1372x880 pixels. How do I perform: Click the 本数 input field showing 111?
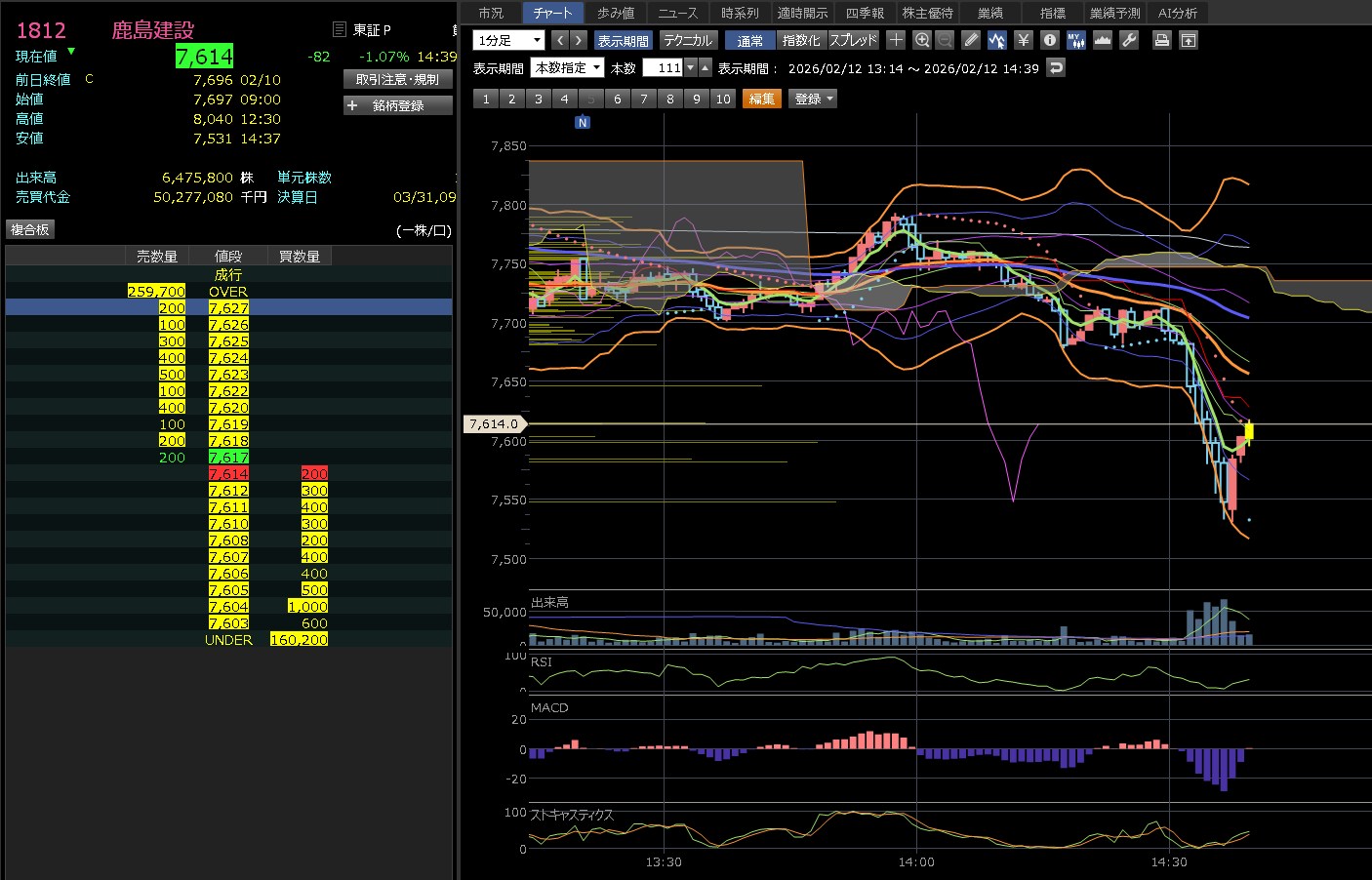click(664, 67)
